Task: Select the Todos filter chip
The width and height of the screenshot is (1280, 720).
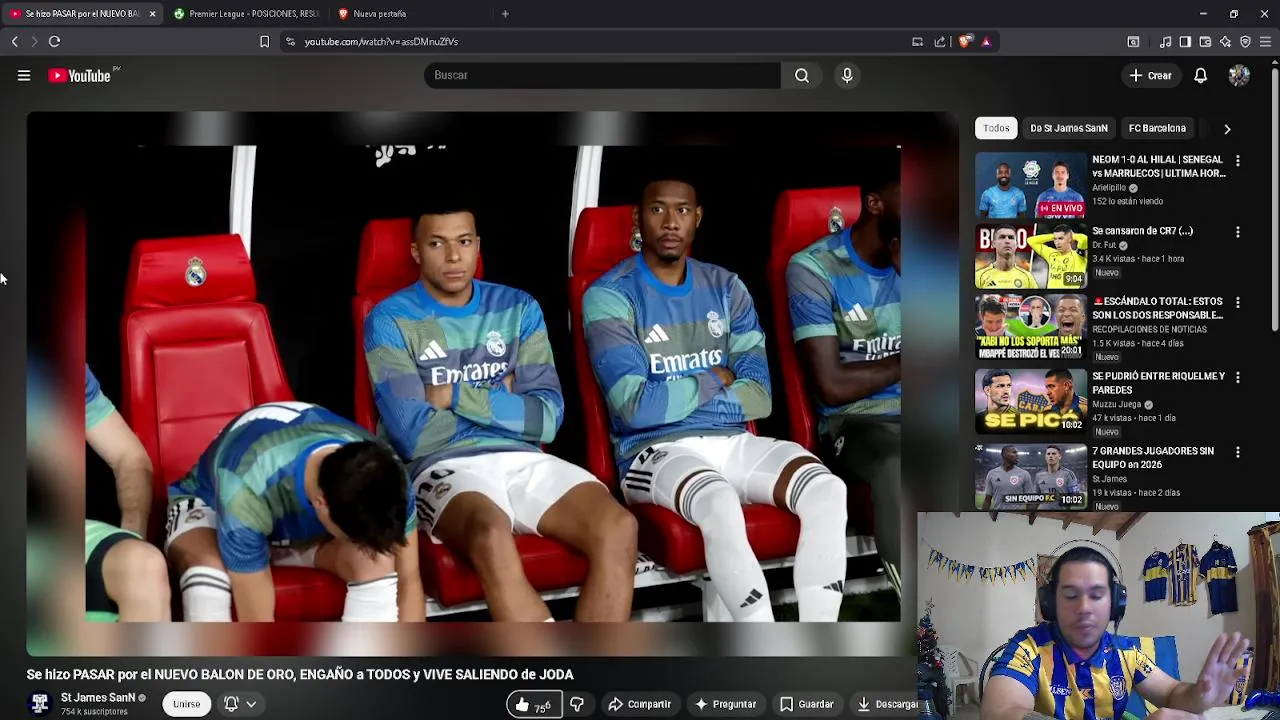Action: coord(996,128)
